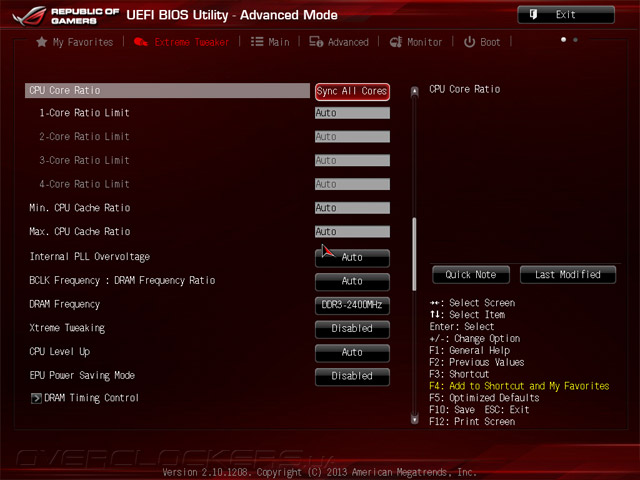Image resolution: width=640 pixels, height=480 pixels.
Task: Open BCLK:DRAM Frequency Ratio dropdown
Action: 352,281
